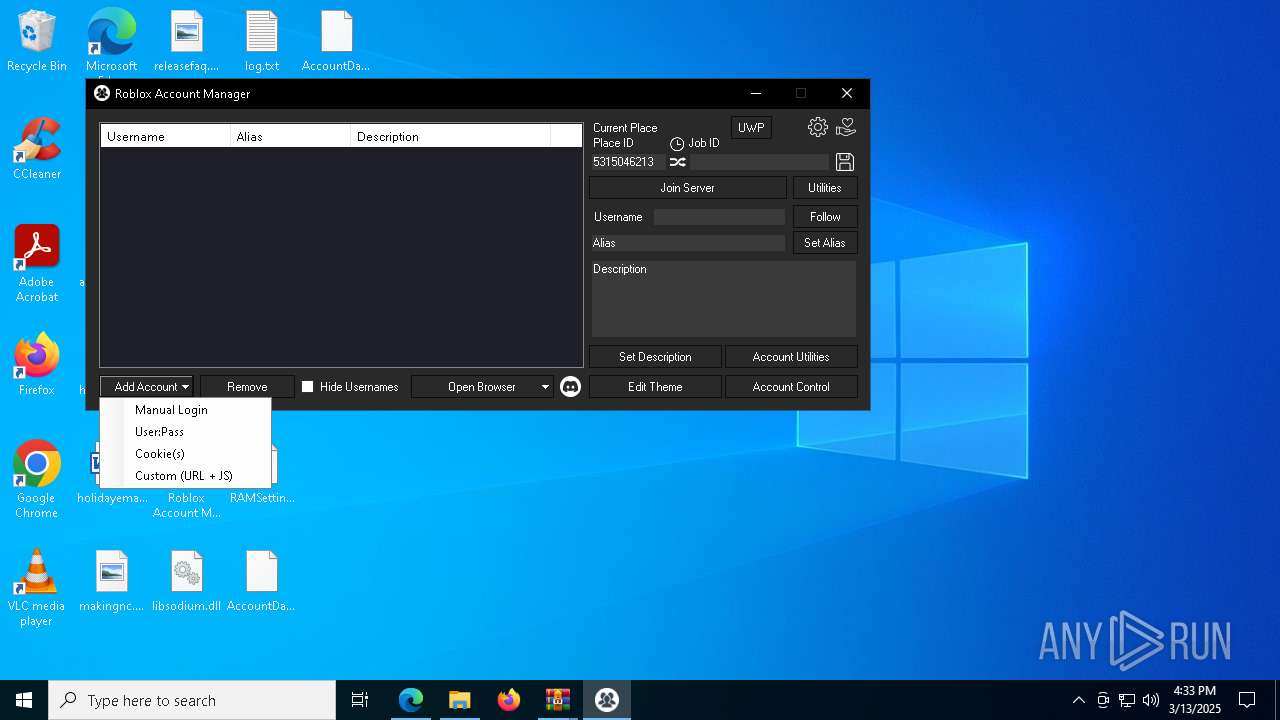The image size is (1280, 720).
Task: Click the volume icon in system tray
Action: [x=1151, y=700]
